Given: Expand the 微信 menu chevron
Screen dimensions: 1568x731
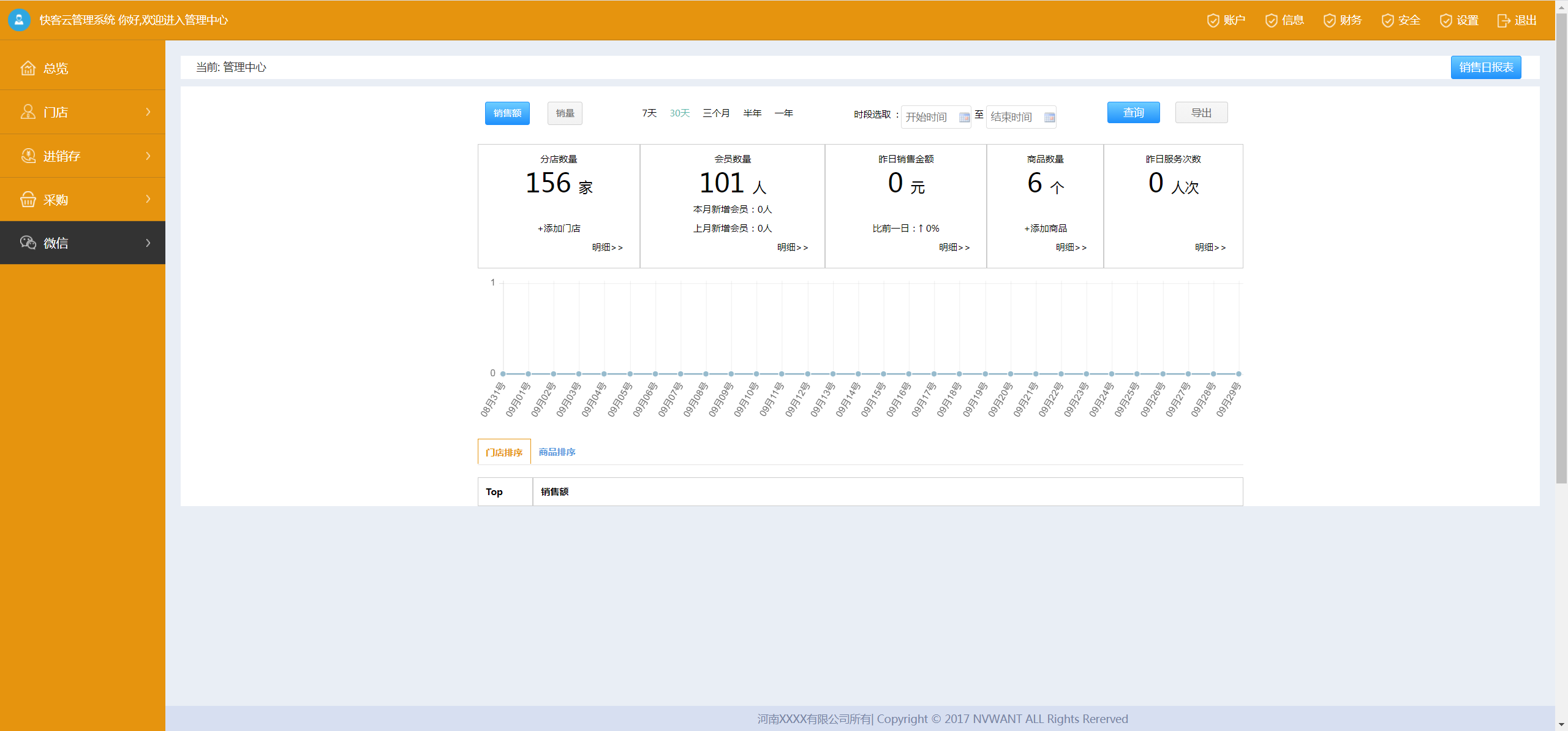Looking at the screenshot, I should coord(148,243).
